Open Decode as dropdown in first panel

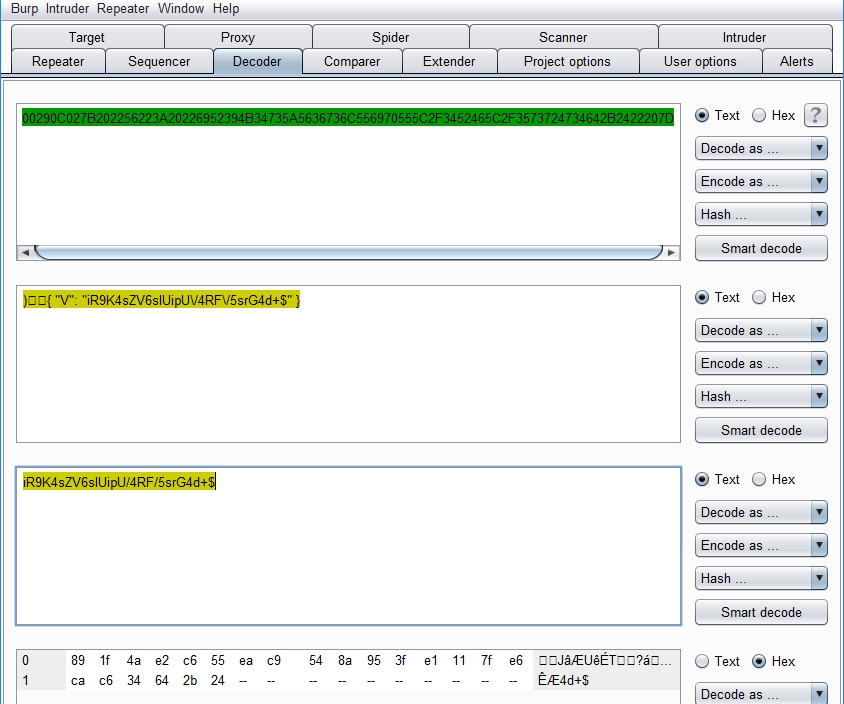tap(761, 149)
